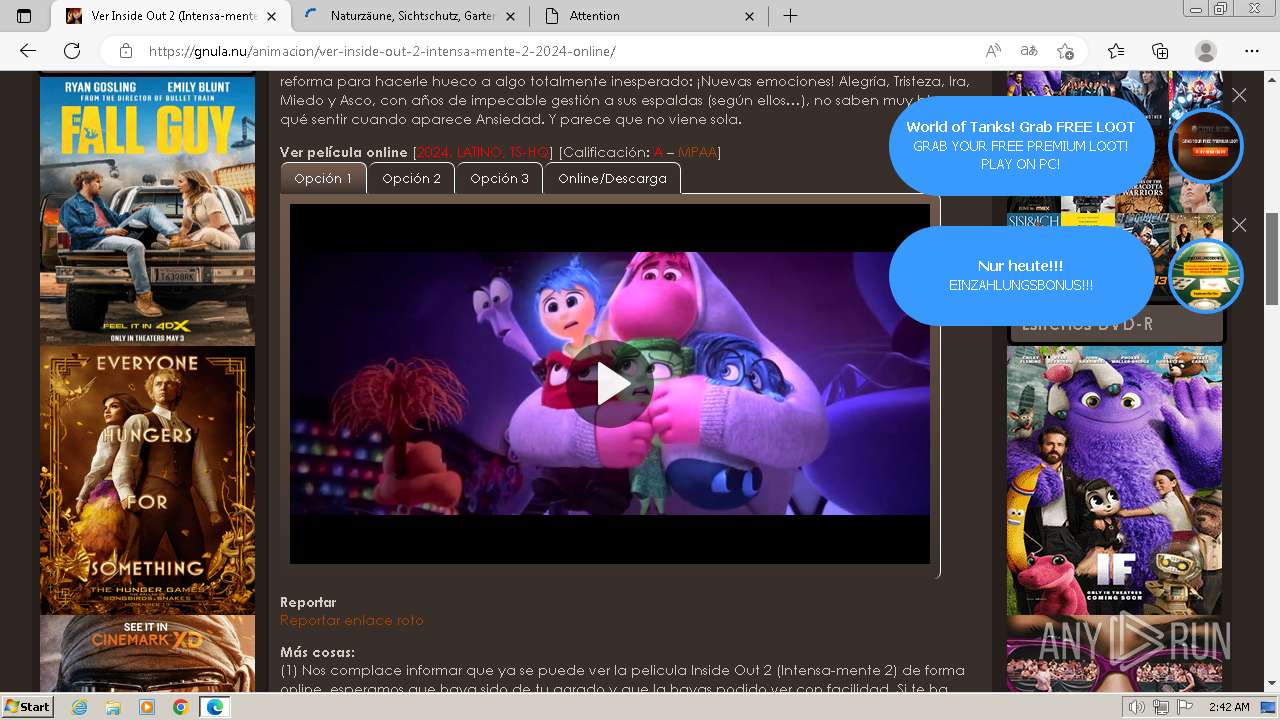Viewport: 1280px width, 720px height.
Task: Open the Edge tab actions menu
Action: coord(24,16)
